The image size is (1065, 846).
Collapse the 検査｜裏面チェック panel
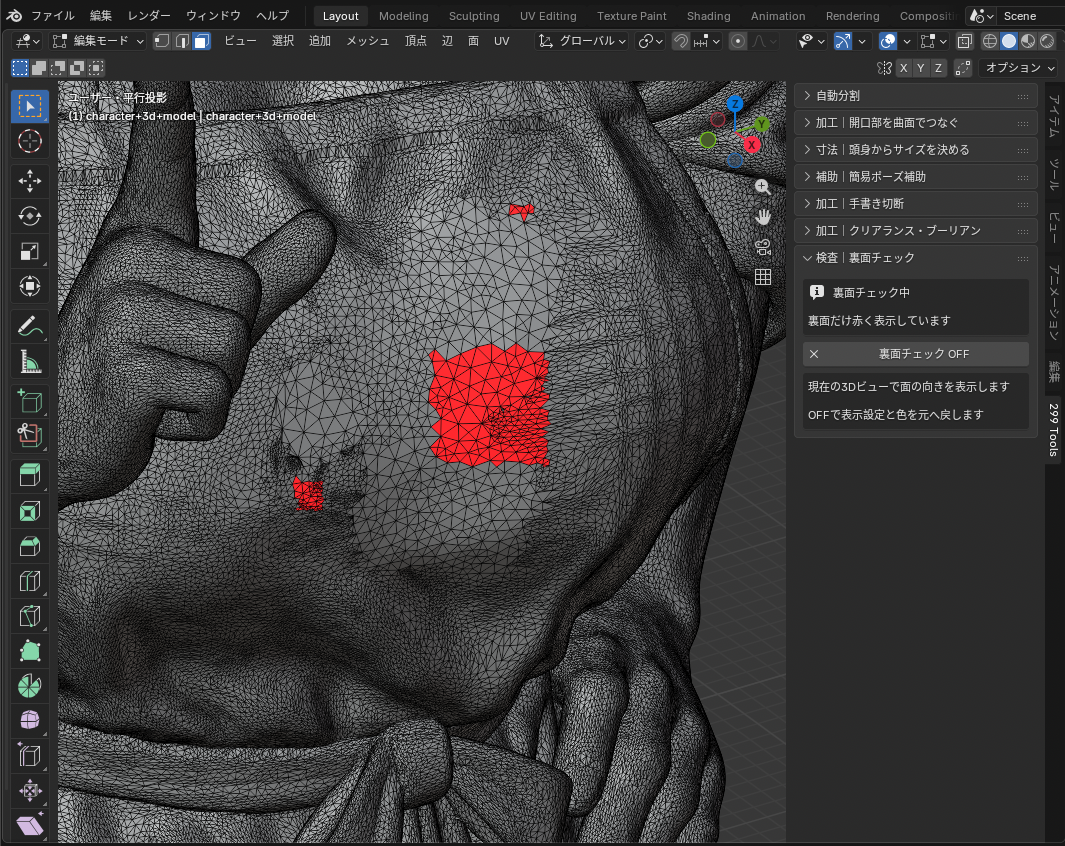916,258
